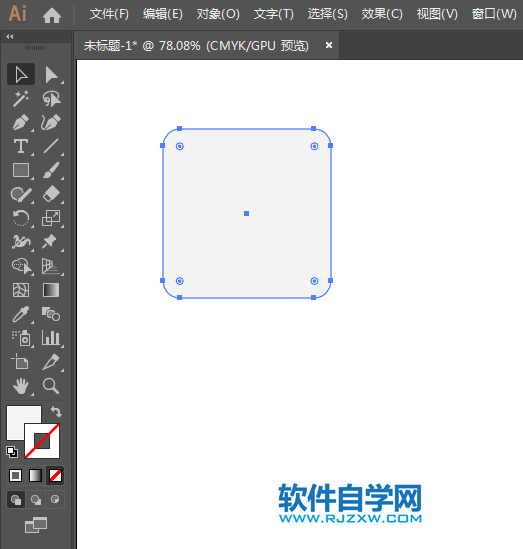
Task: Select the Pen tool
Action: (21, 123)
